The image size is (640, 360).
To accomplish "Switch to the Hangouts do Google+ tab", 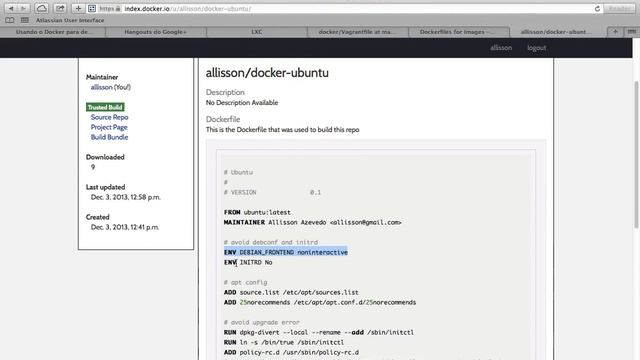I will tap(156, 32).
